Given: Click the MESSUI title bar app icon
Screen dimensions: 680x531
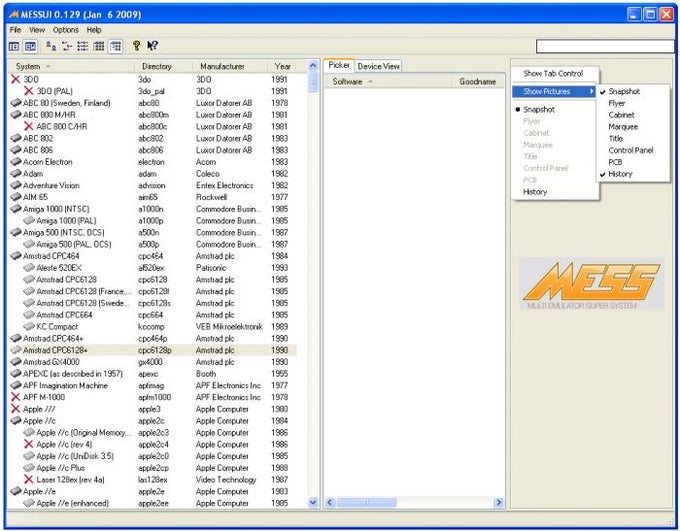Looking at the screenshot, I should pyautogui.click(x=13, y=14).
